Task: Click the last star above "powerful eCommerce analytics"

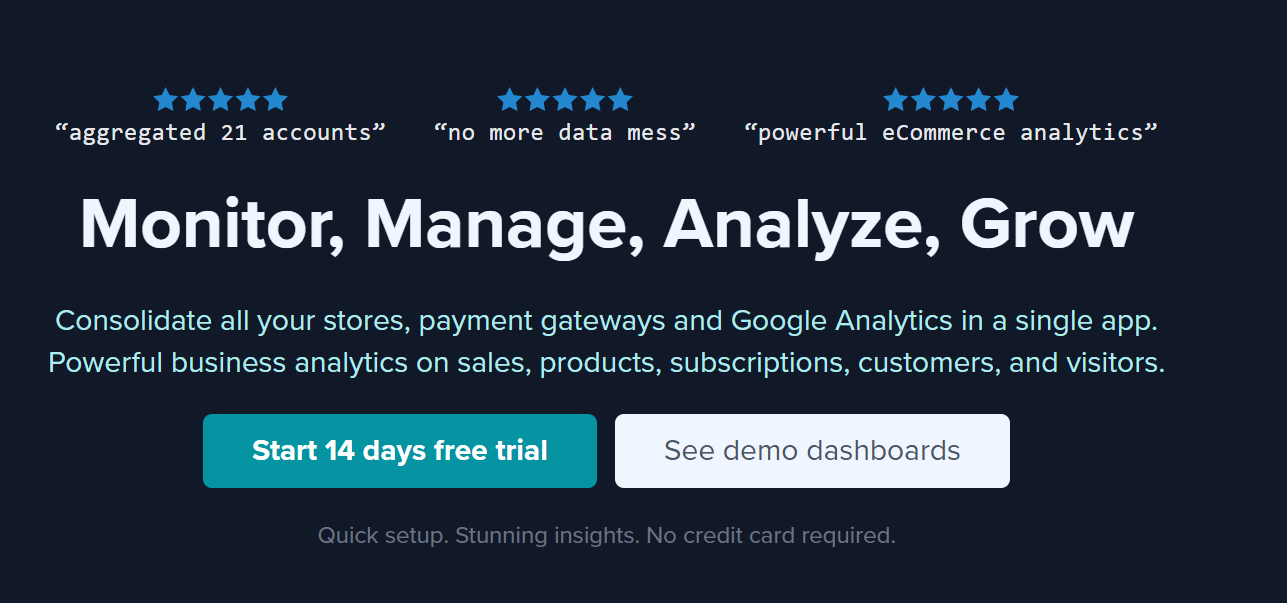Action: 1007,100
